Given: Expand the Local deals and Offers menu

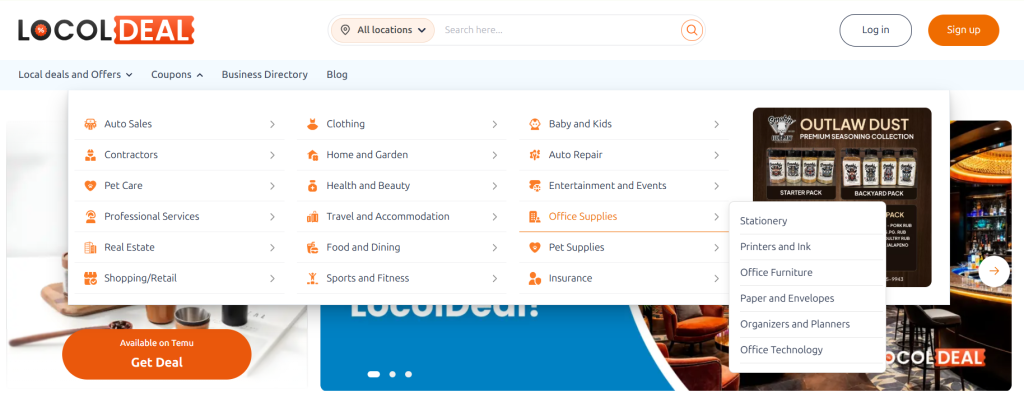Looking at the screenshot, I should [76, 75].
